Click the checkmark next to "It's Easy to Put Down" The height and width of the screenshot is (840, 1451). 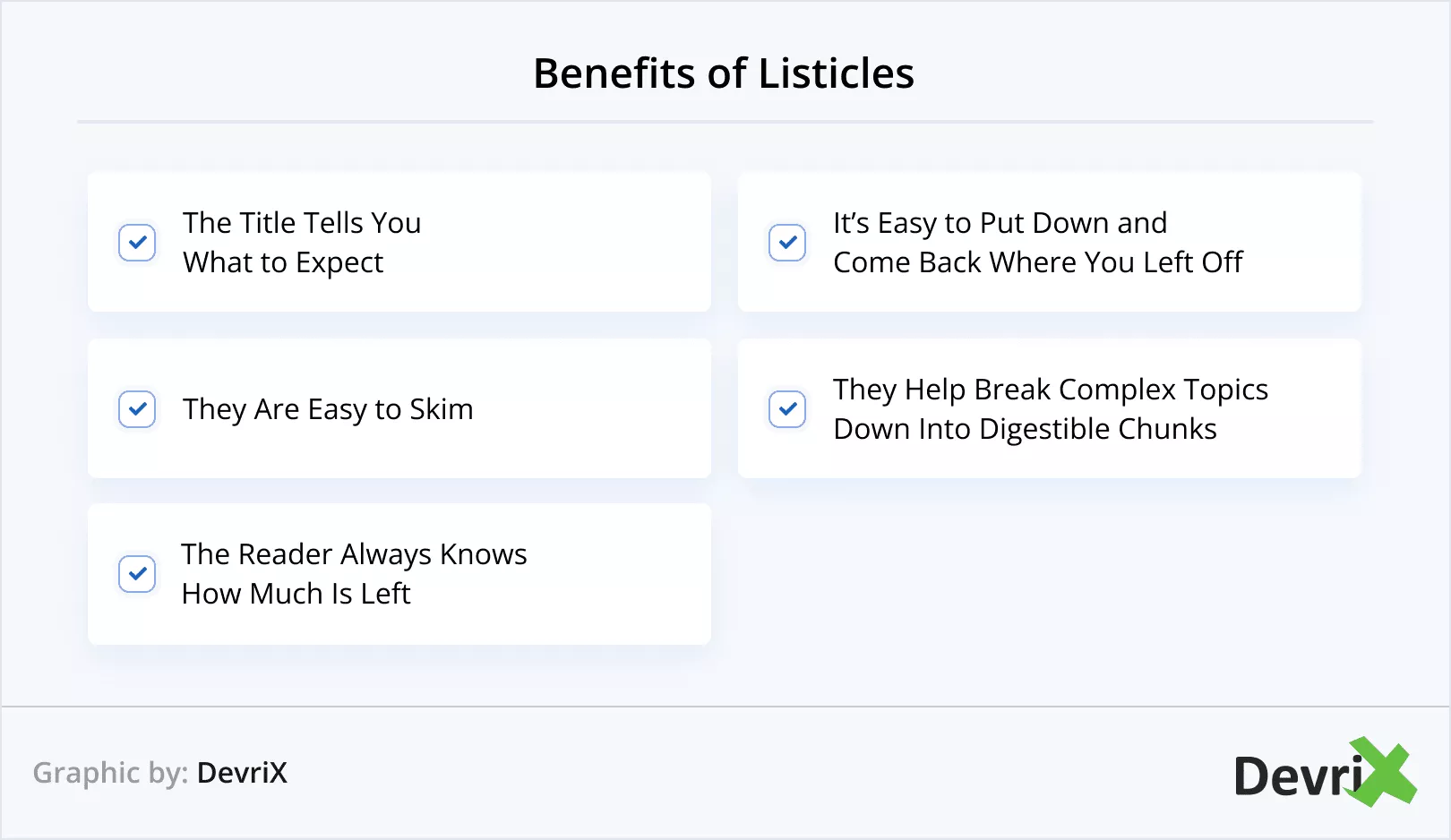tap(787, 243)
